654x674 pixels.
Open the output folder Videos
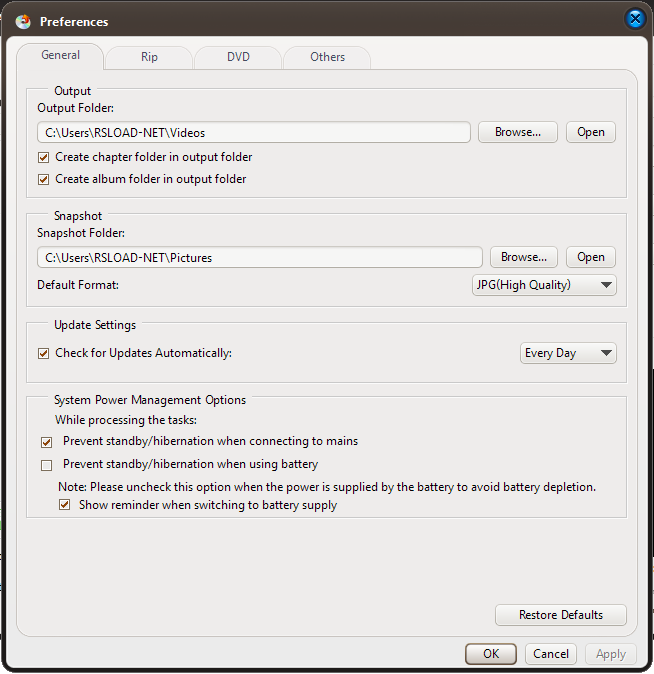[590, 132]
